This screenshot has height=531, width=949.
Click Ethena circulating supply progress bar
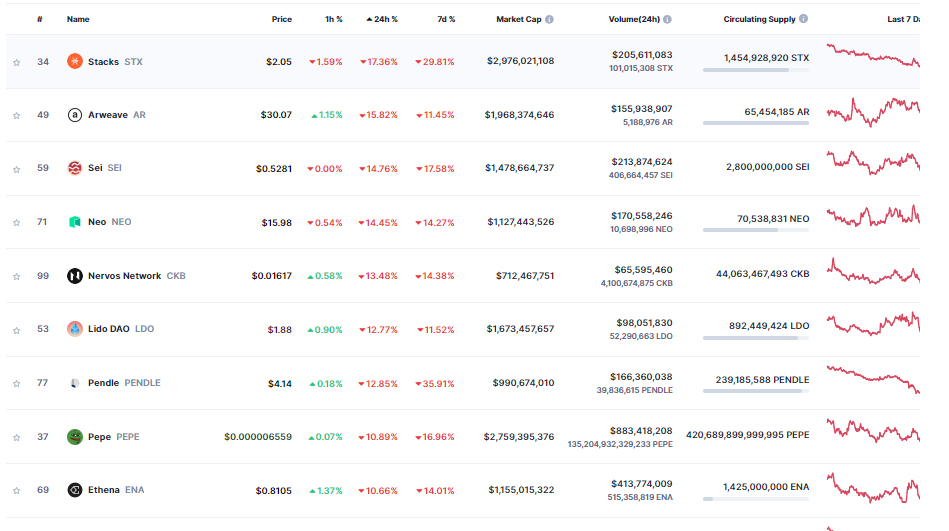tap(756, 499)
